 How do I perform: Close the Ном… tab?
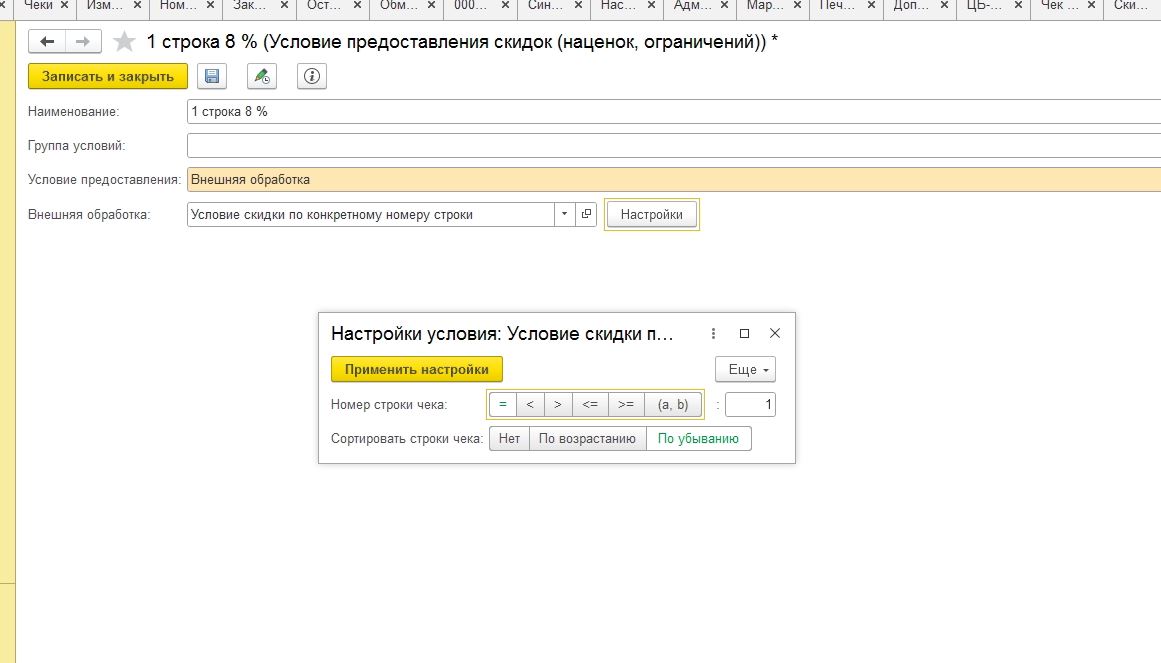[210, 5]
